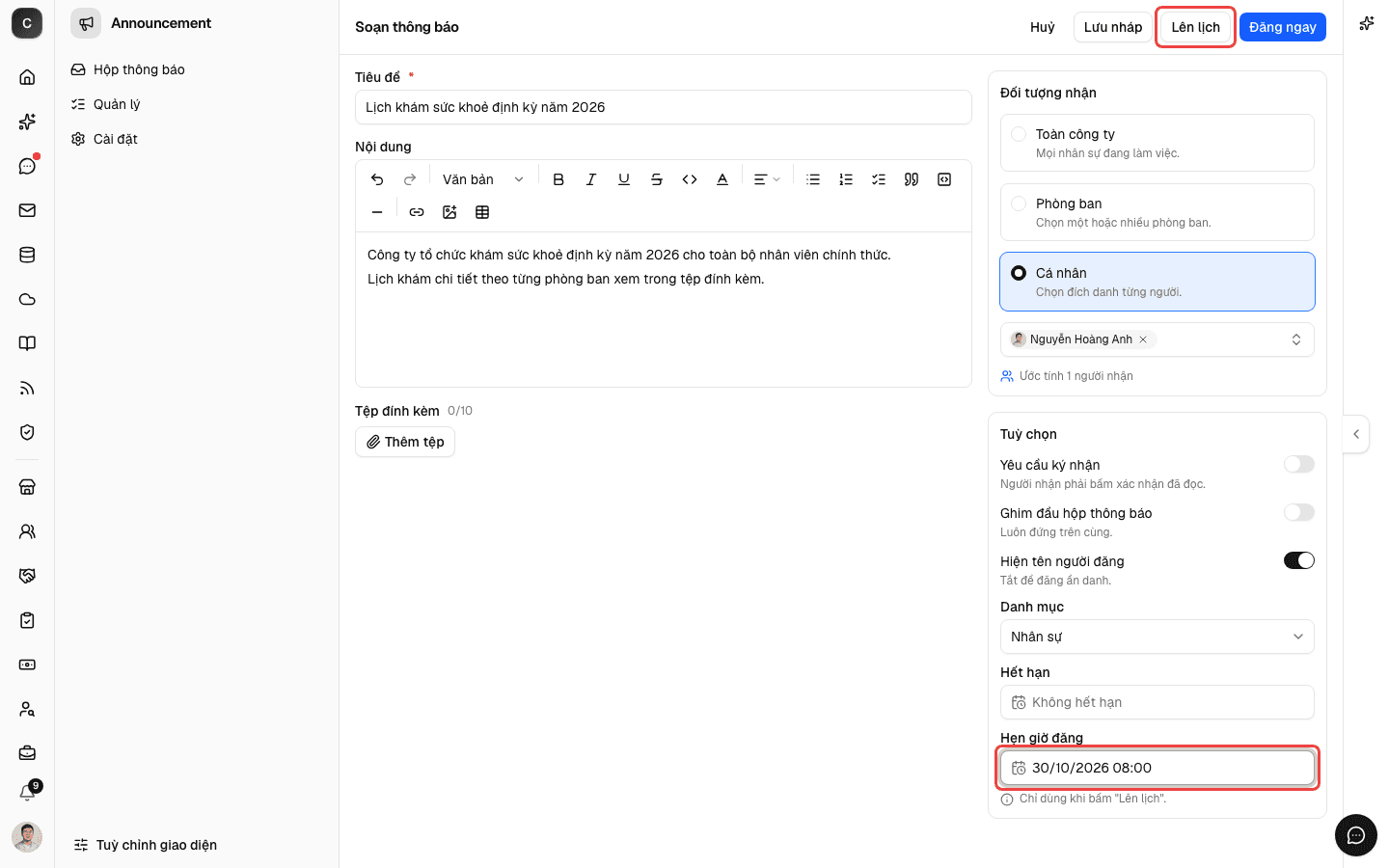Image resolution: width=1389 pixels, height=868 pixels.
Task: Turn on 'Ghim đầu hộp thông báo'
Action: (x=1298, y=513)
